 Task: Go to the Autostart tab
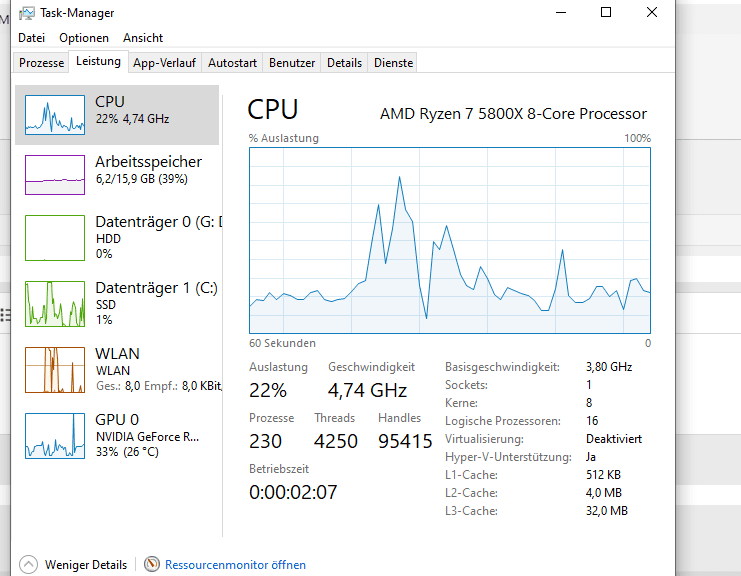232,63
